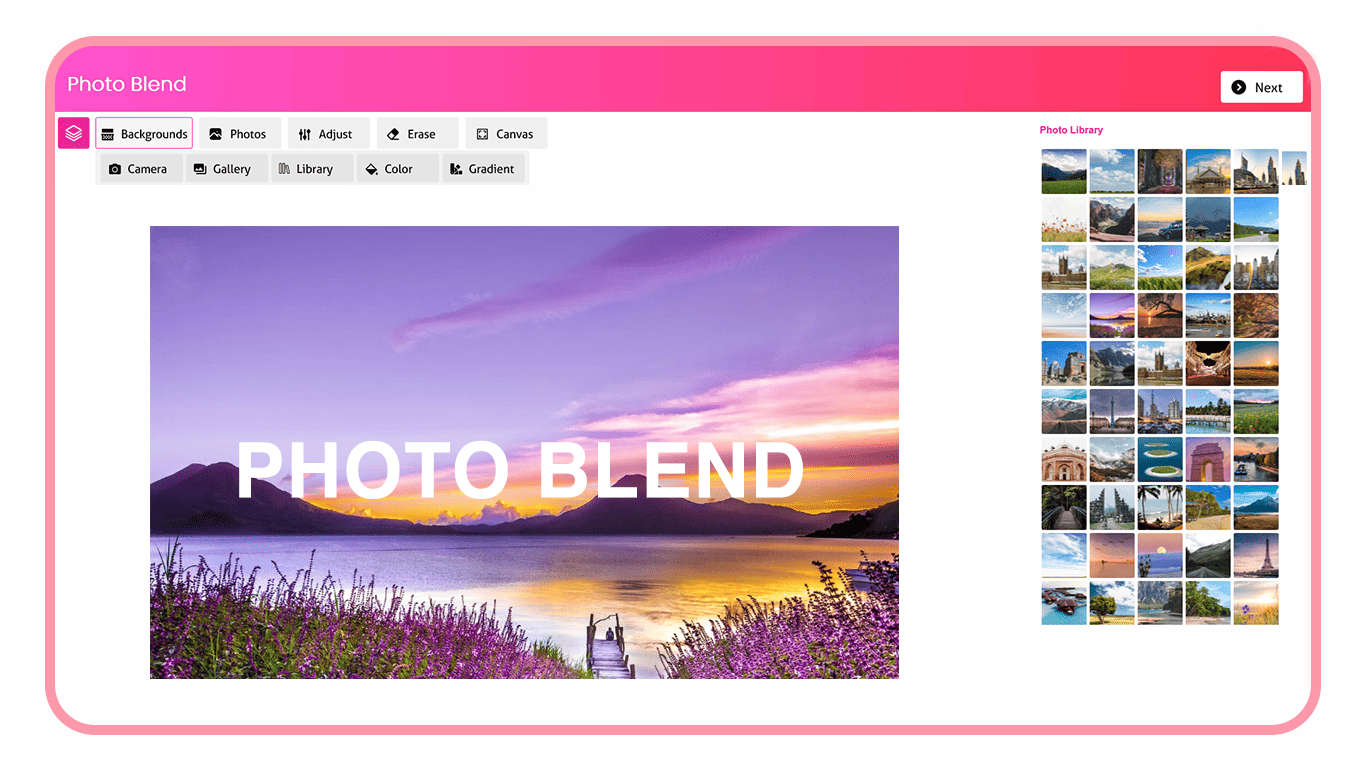Pick a background from Gallery

[x=223, y=169]
